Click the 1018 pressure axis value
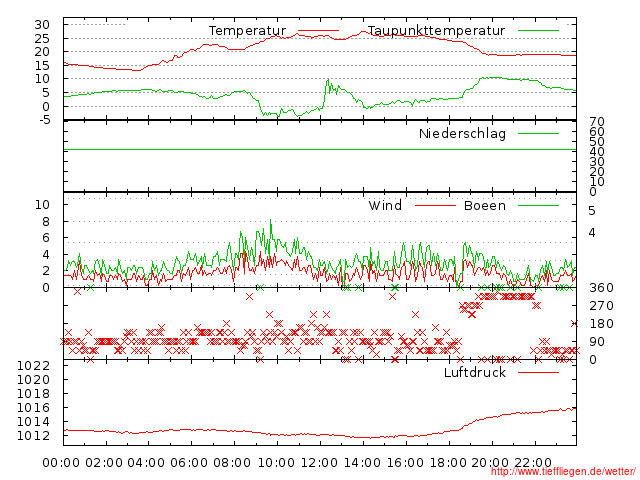Image resolution: width=640 pixels, height=480 pixels. tap(33, 393)
